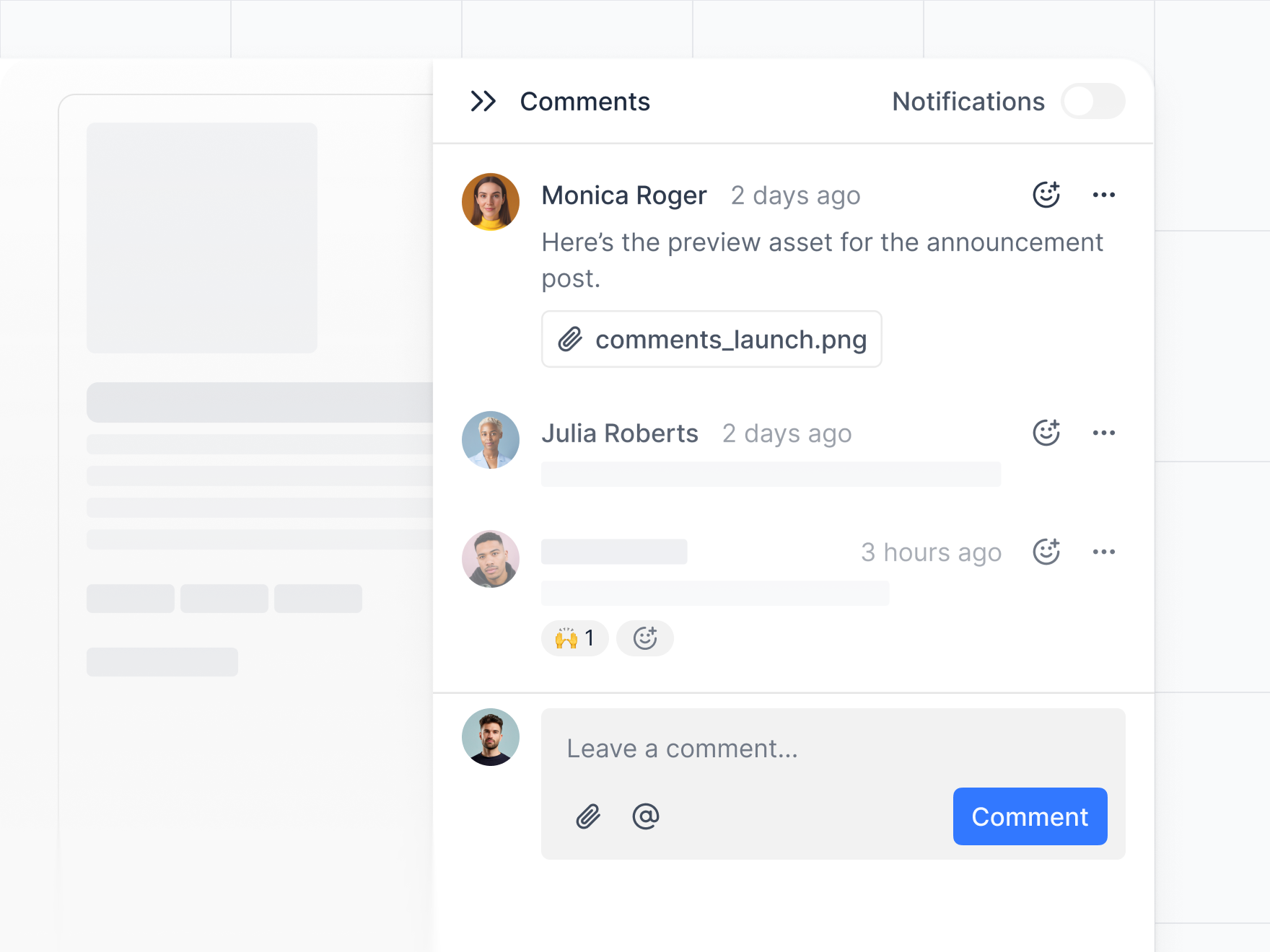
Task: Toggle the Notifications switch
Action: coord(1092,101)
